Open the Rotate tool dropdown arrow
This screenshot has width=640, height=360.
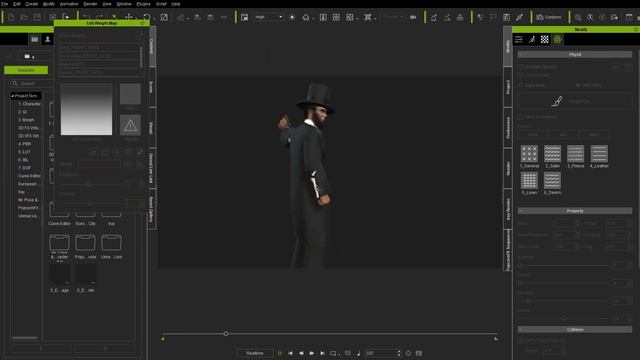[x=154, y=18]
